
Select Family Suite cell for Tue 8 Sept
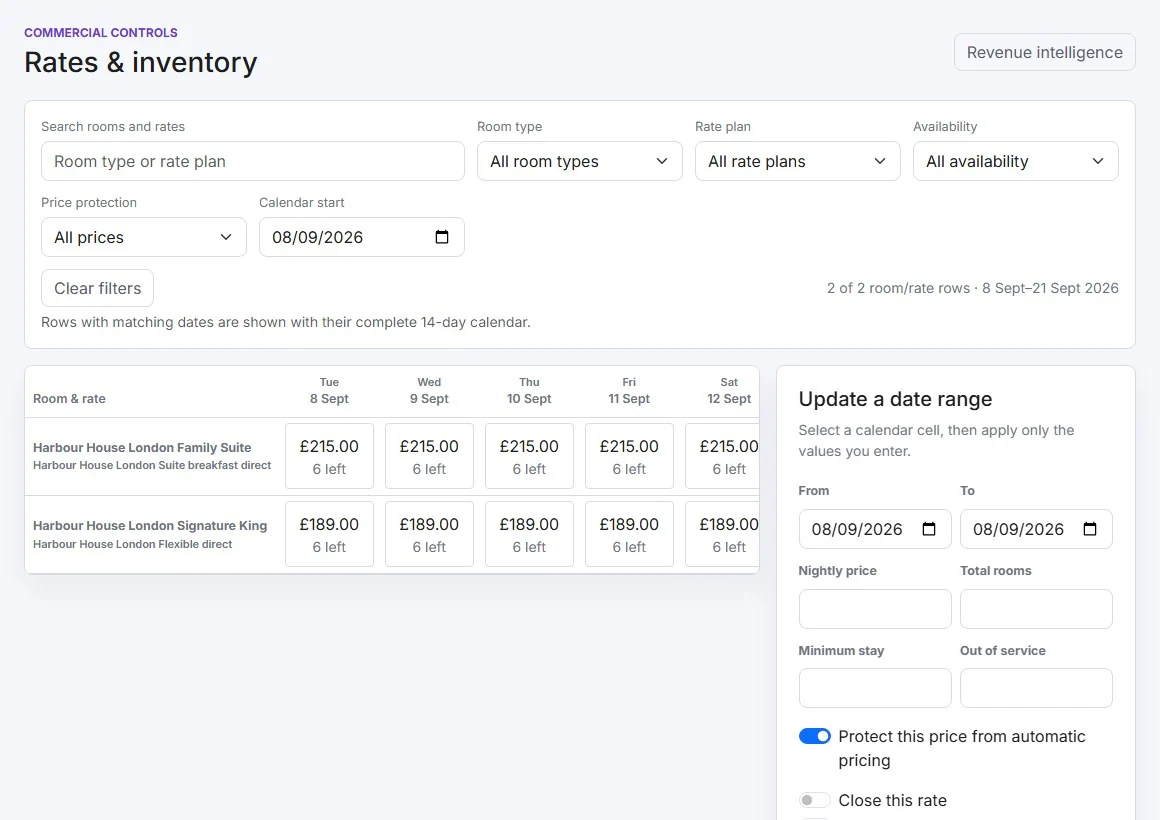pos(329,457)
